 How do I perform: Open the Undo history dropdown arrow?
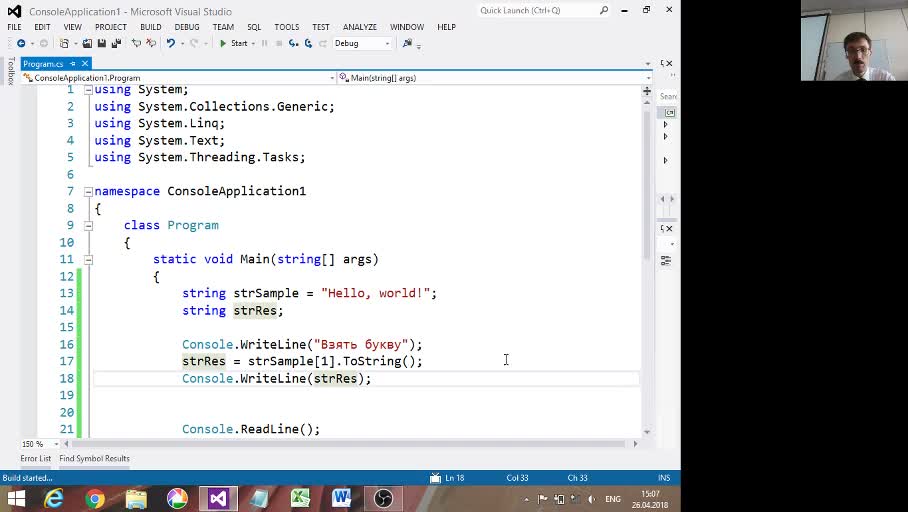point(182,43)
